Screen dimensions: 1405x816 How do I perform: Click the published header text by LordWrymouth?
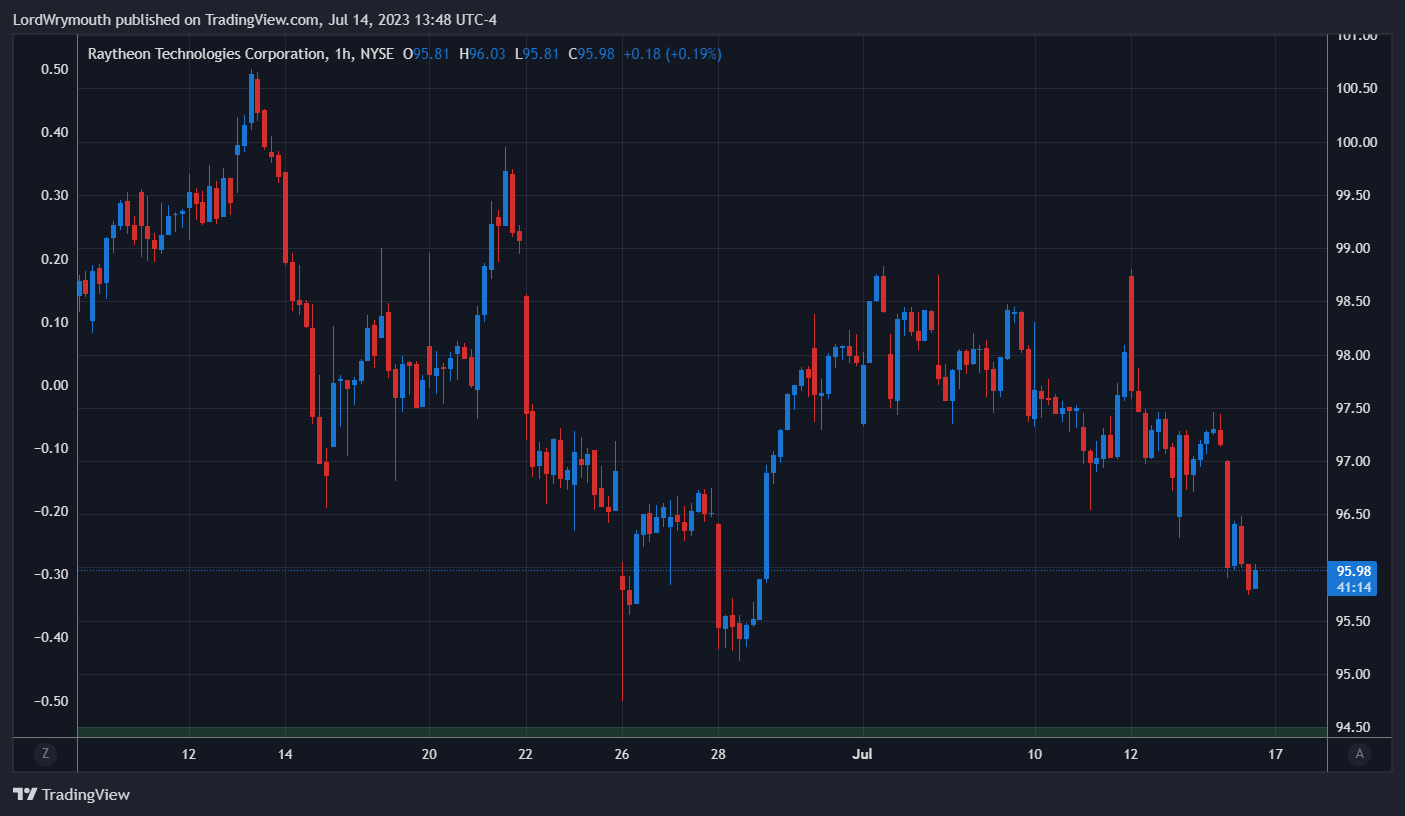[x=255, y=20]
